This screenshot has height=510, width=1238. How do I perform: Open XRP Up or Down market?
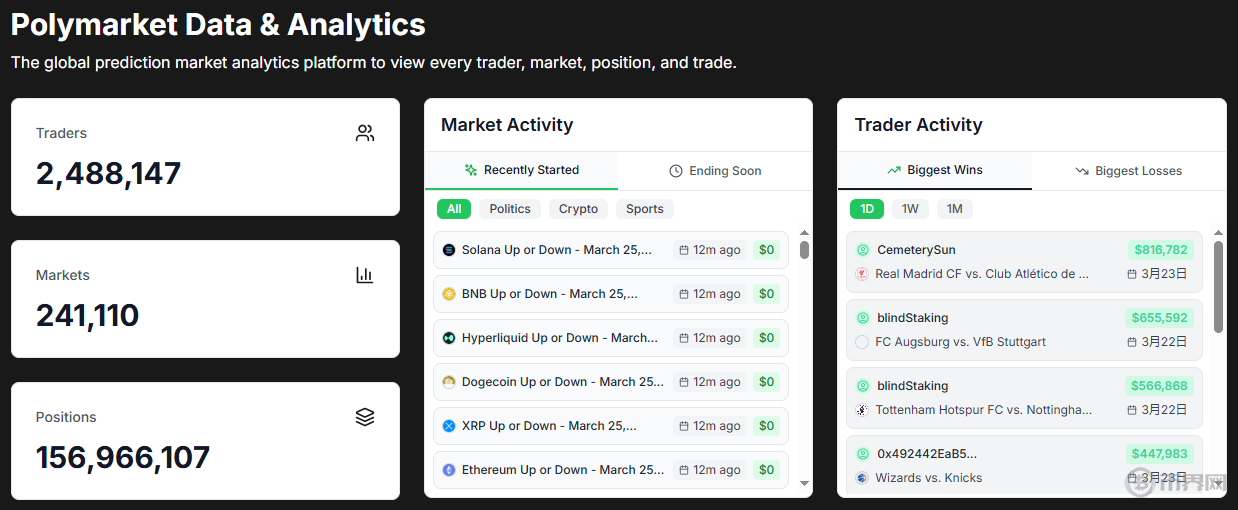[611, 426]
